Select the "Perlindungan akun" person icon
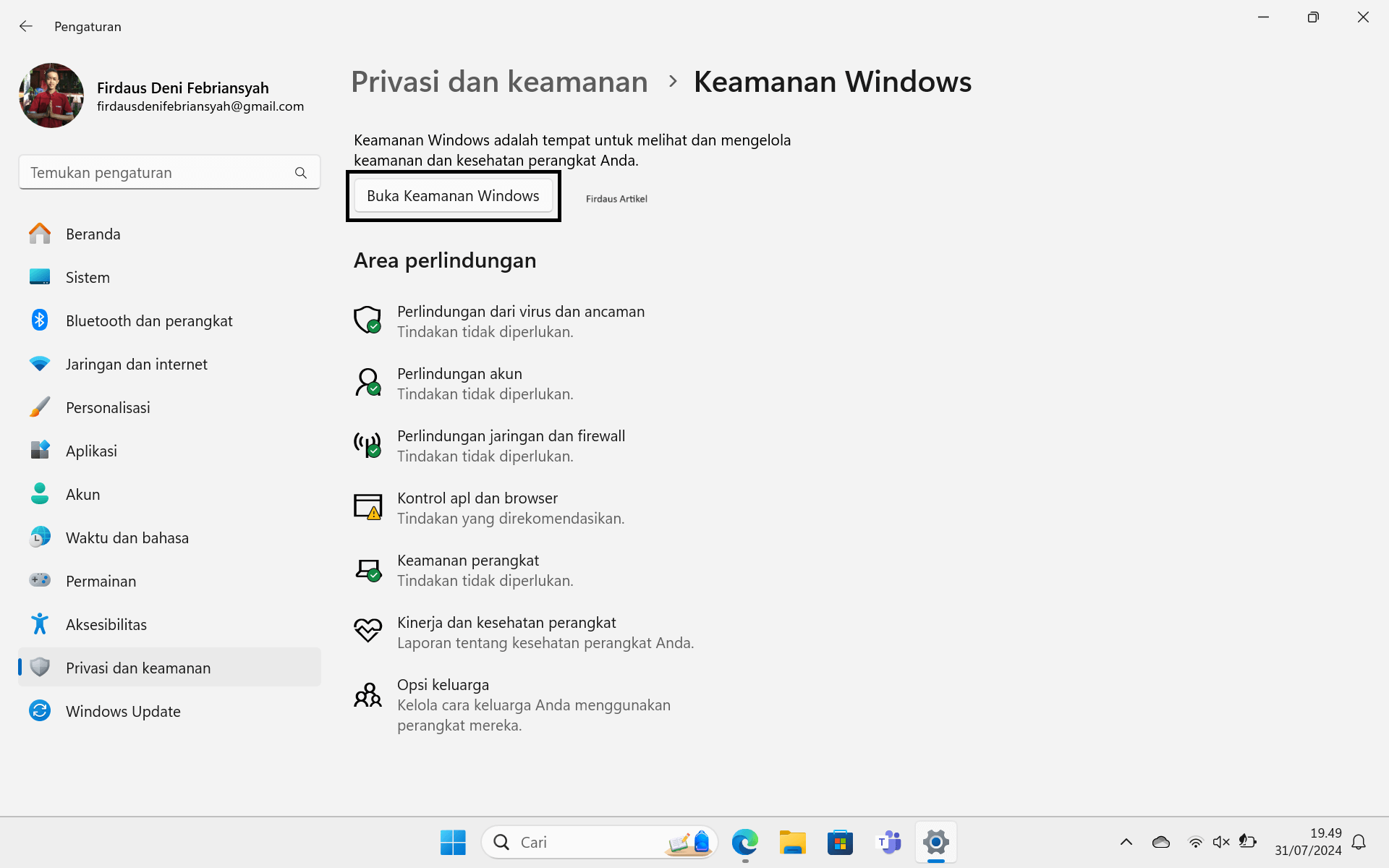The image size is (1389, 868). coord(368,383)
